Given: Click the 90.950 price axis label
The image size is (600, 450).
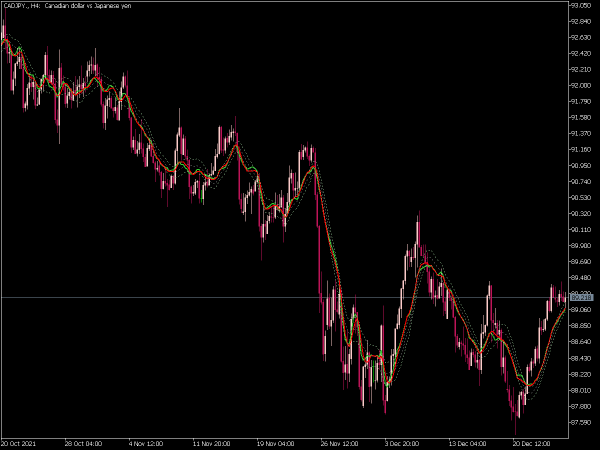Looking at the screenshot, I should (581, 166).
